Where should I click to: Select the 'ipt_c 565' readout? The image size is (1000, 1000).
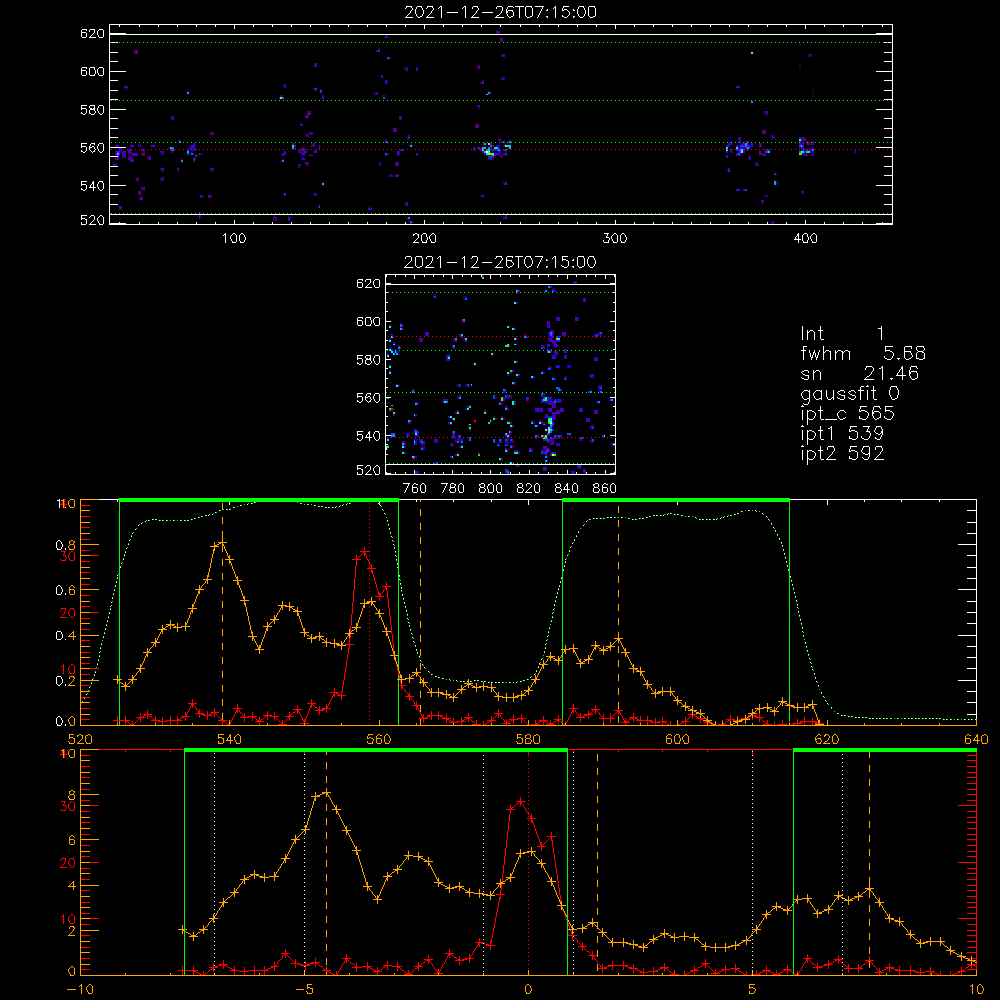pyautogui.click(x=848, y=414)
